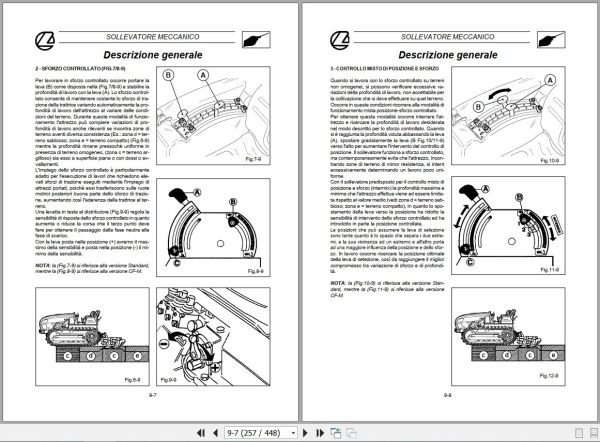The height and width of the screenshot is (442, 600).
Task: Click the Fig.10-9 lever diagram
Action: (508, 116)
